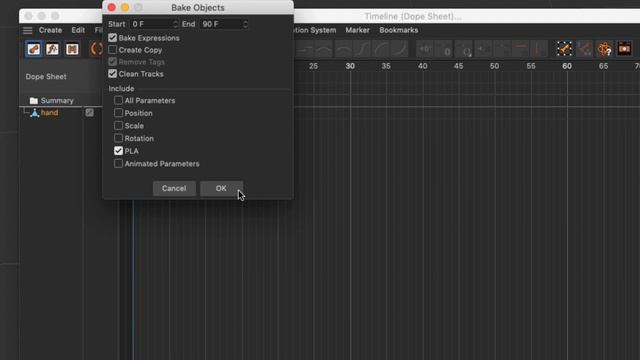Open the timeline hamburger menu icon

coord(27,30)
